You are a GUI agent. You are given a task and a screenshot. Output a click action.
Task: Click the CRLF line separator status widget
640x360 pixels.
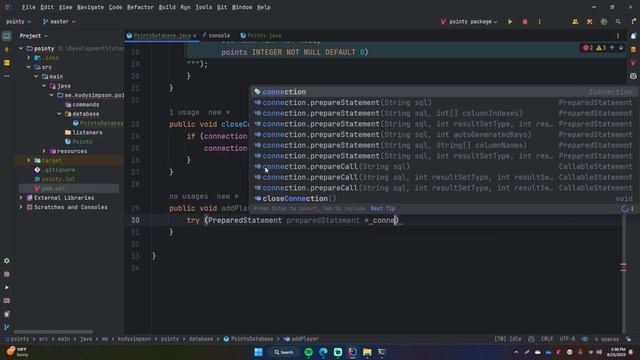coord(547,339)
